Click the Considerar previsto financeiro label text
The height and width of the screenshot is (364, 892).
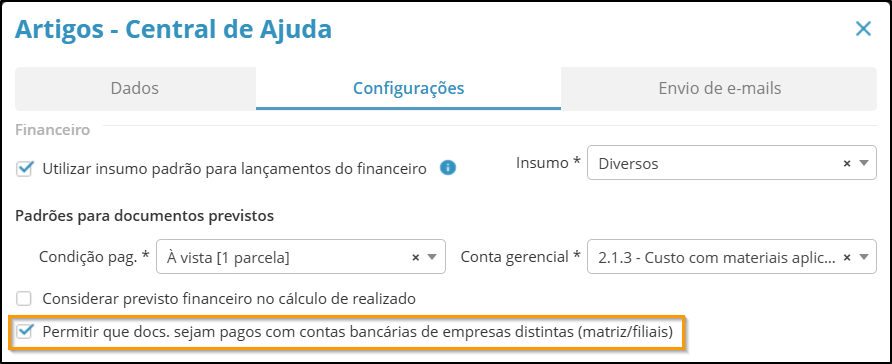coord(229,298)
